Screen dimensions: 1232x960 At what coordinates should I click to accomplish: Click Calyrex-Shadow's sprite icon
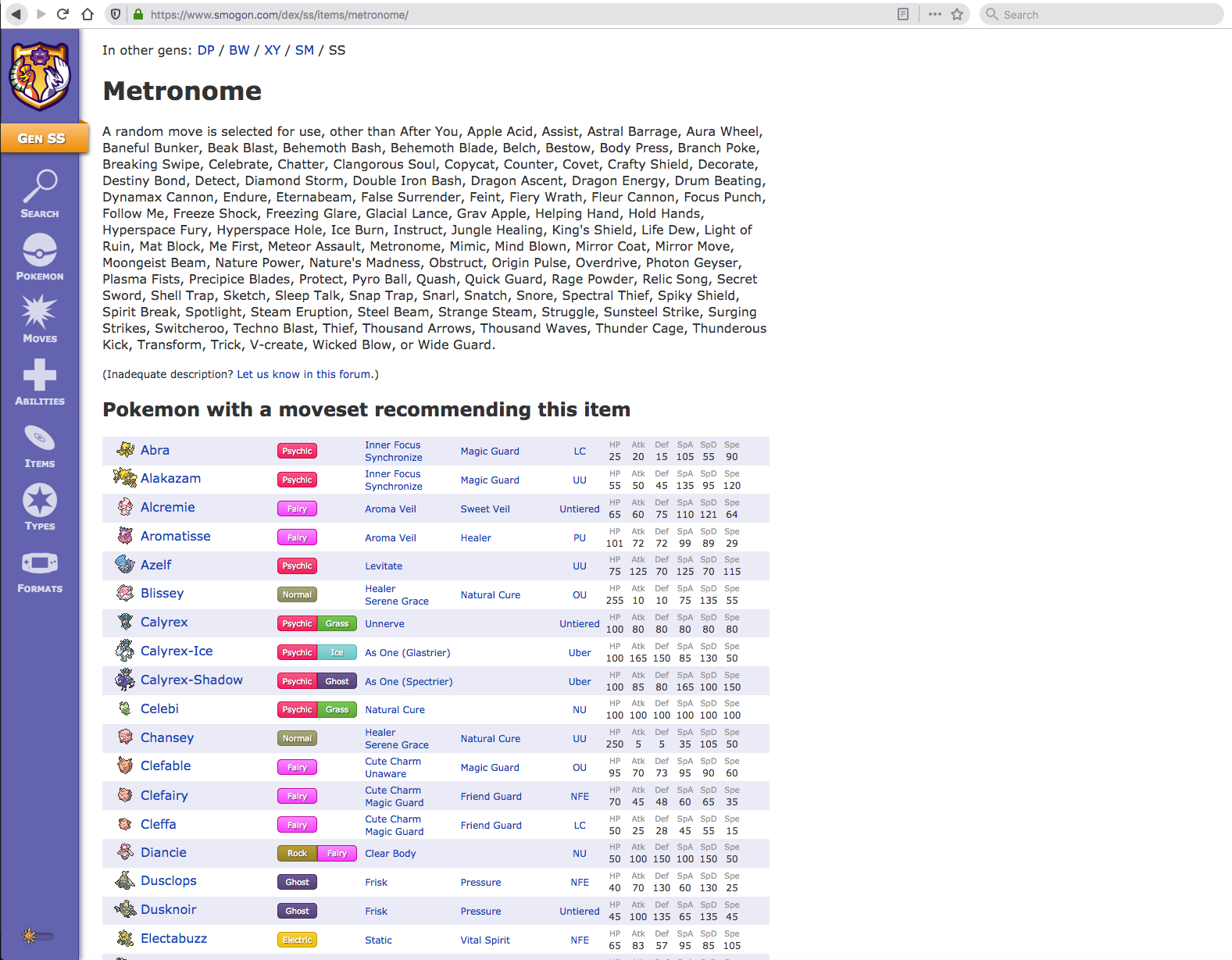tap(125, 680)
